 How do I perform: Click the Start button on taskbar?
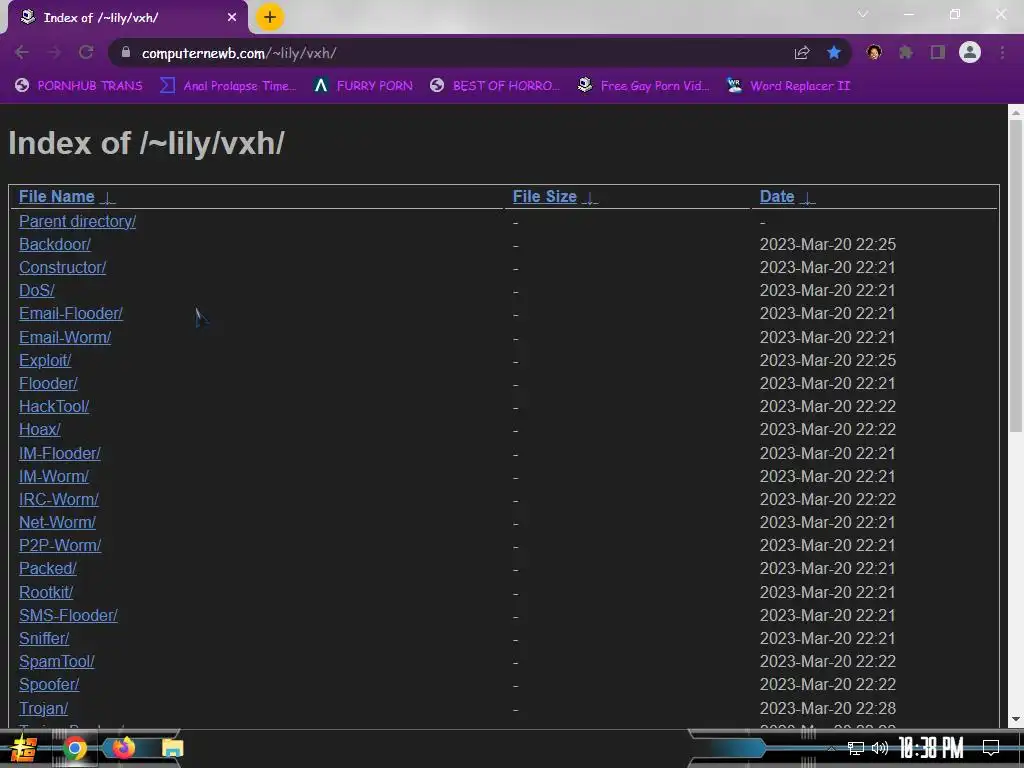(24, 748)
